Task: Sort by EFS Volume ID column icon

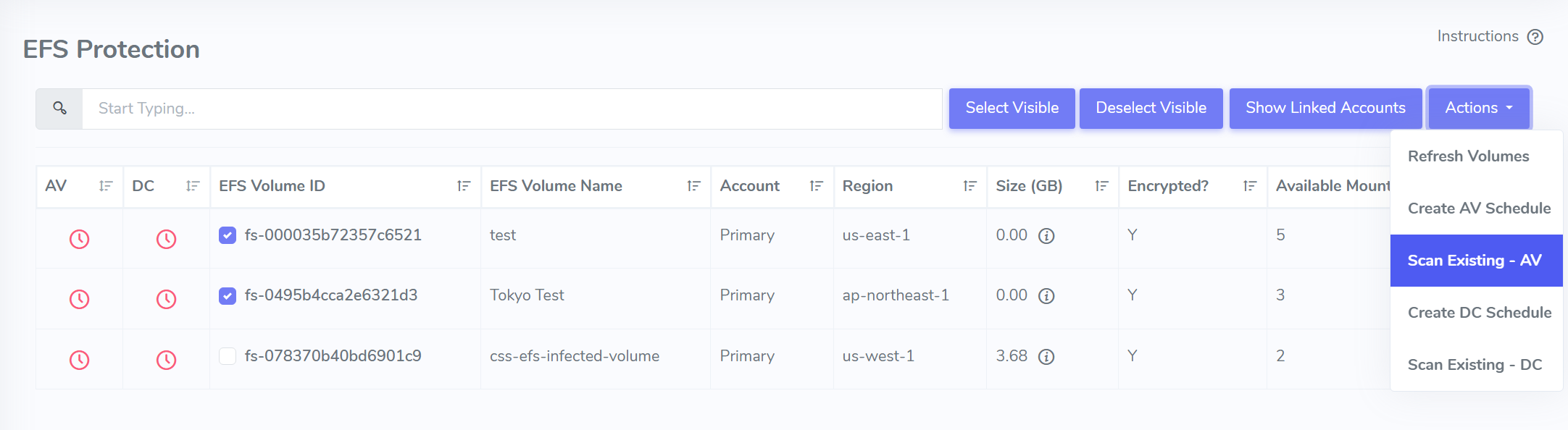Action: coord(464,187)
